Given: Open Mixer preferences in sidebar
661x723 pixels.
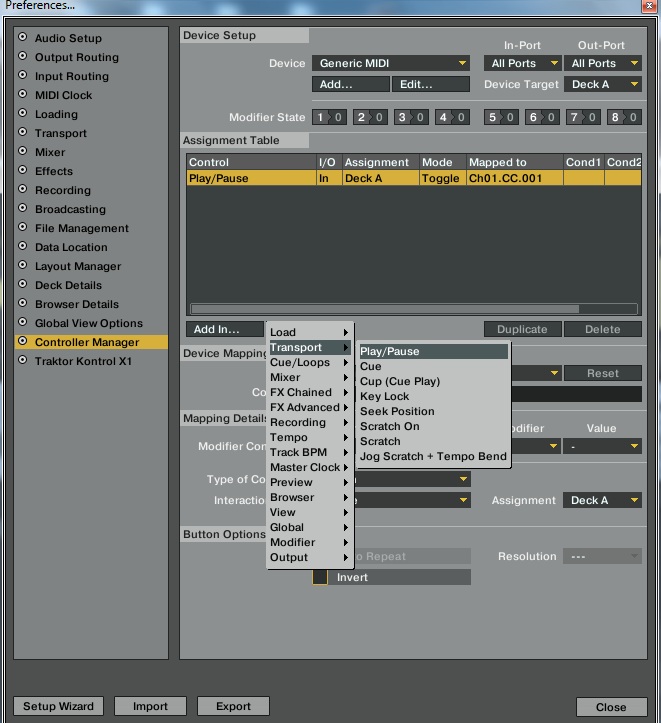Looking at the screenshot, I should click(x=50, y=152).
